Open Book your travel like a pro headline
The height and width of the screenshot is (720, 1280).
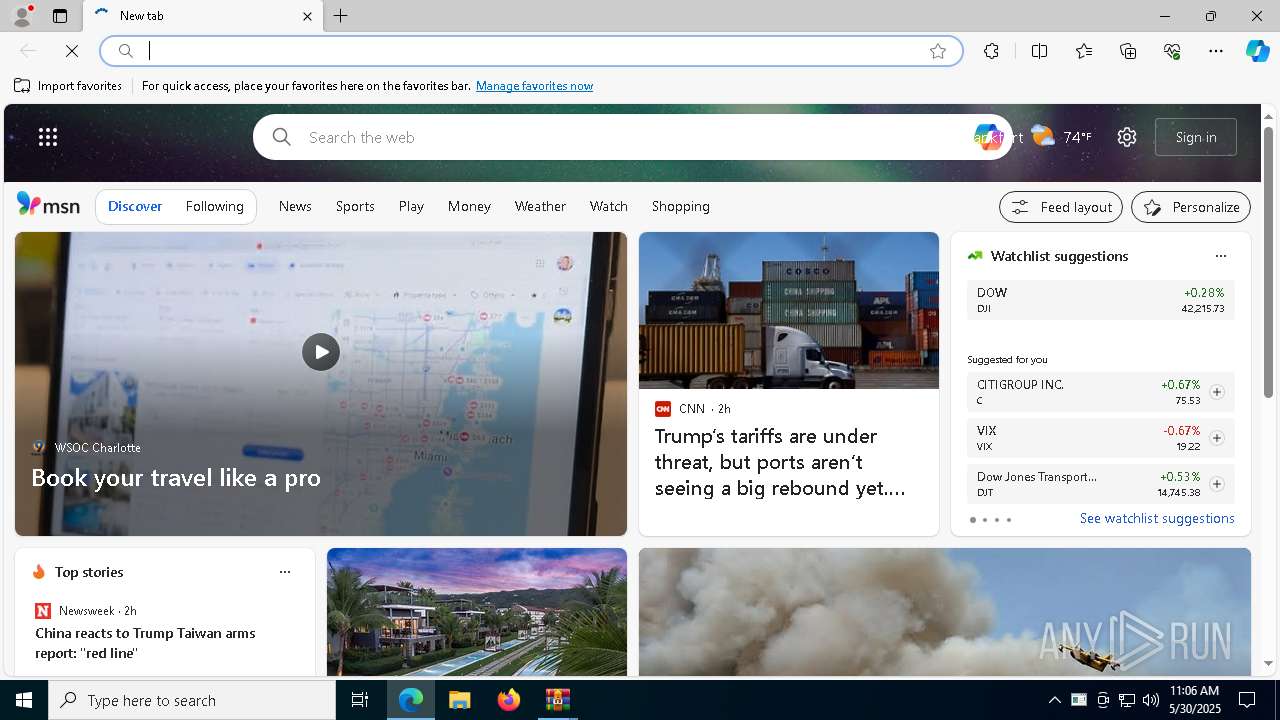point(176,478)
